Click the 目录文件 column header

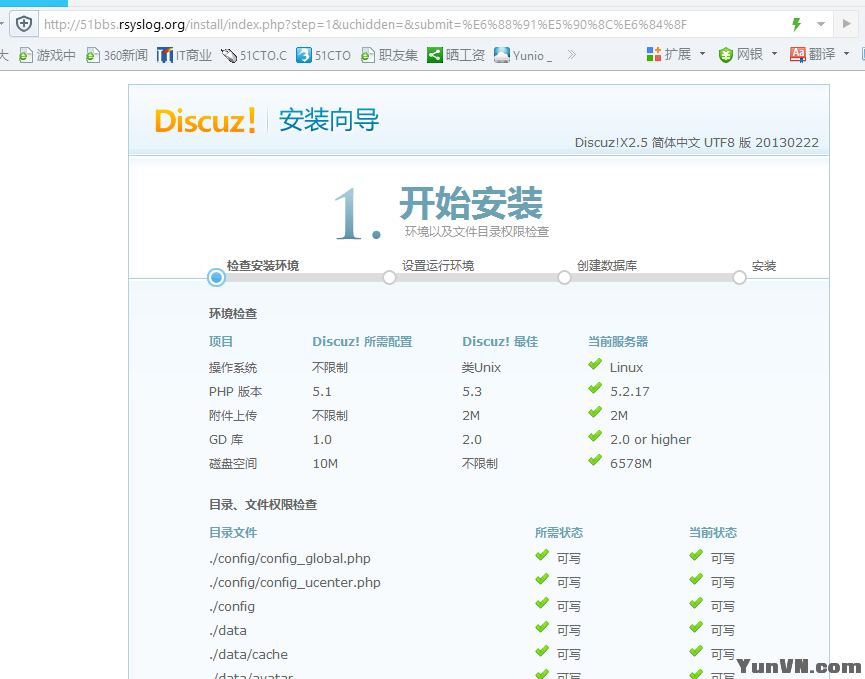(233, 532)
